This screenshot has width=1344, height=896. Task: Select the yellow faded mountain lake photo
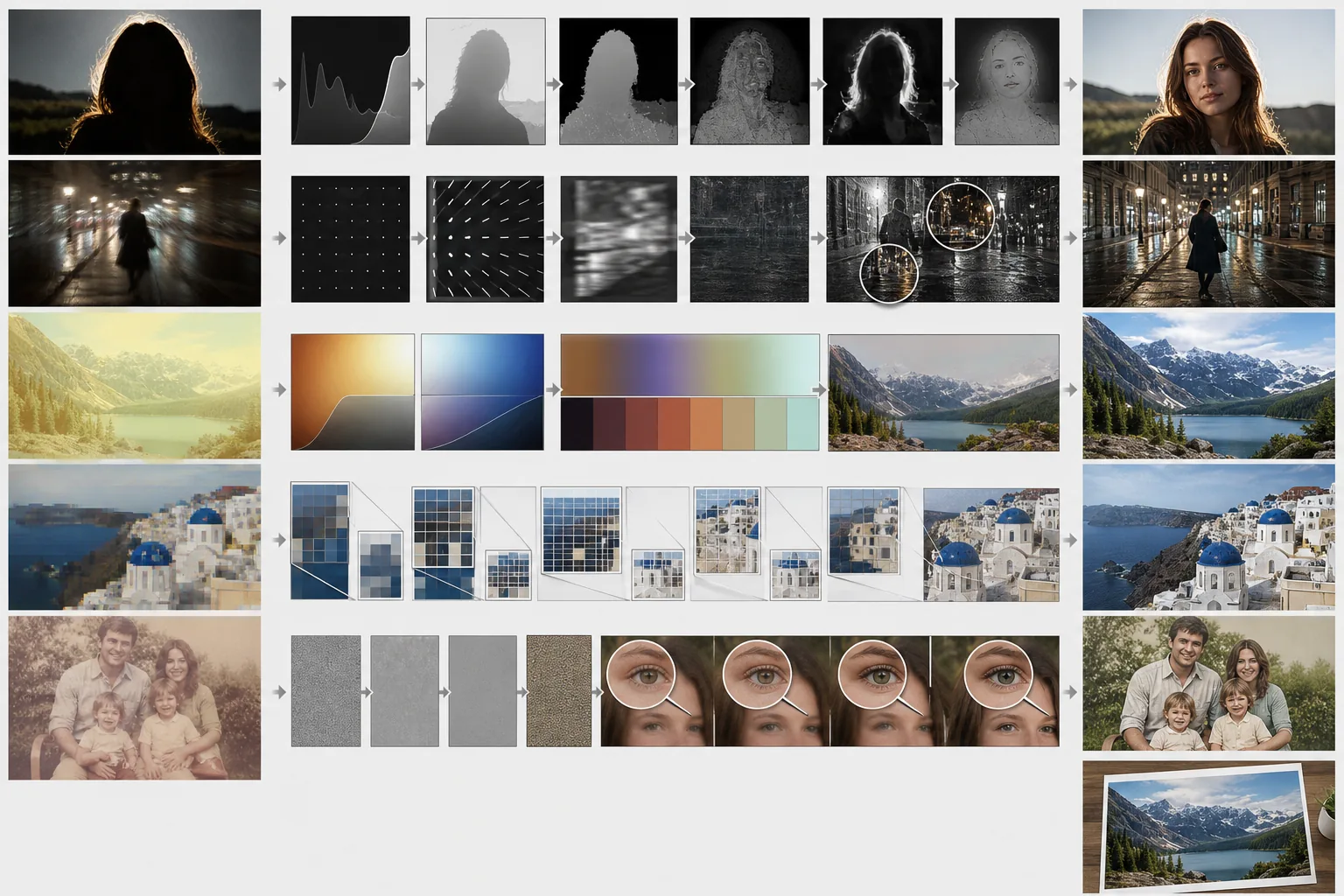point(134,386)
